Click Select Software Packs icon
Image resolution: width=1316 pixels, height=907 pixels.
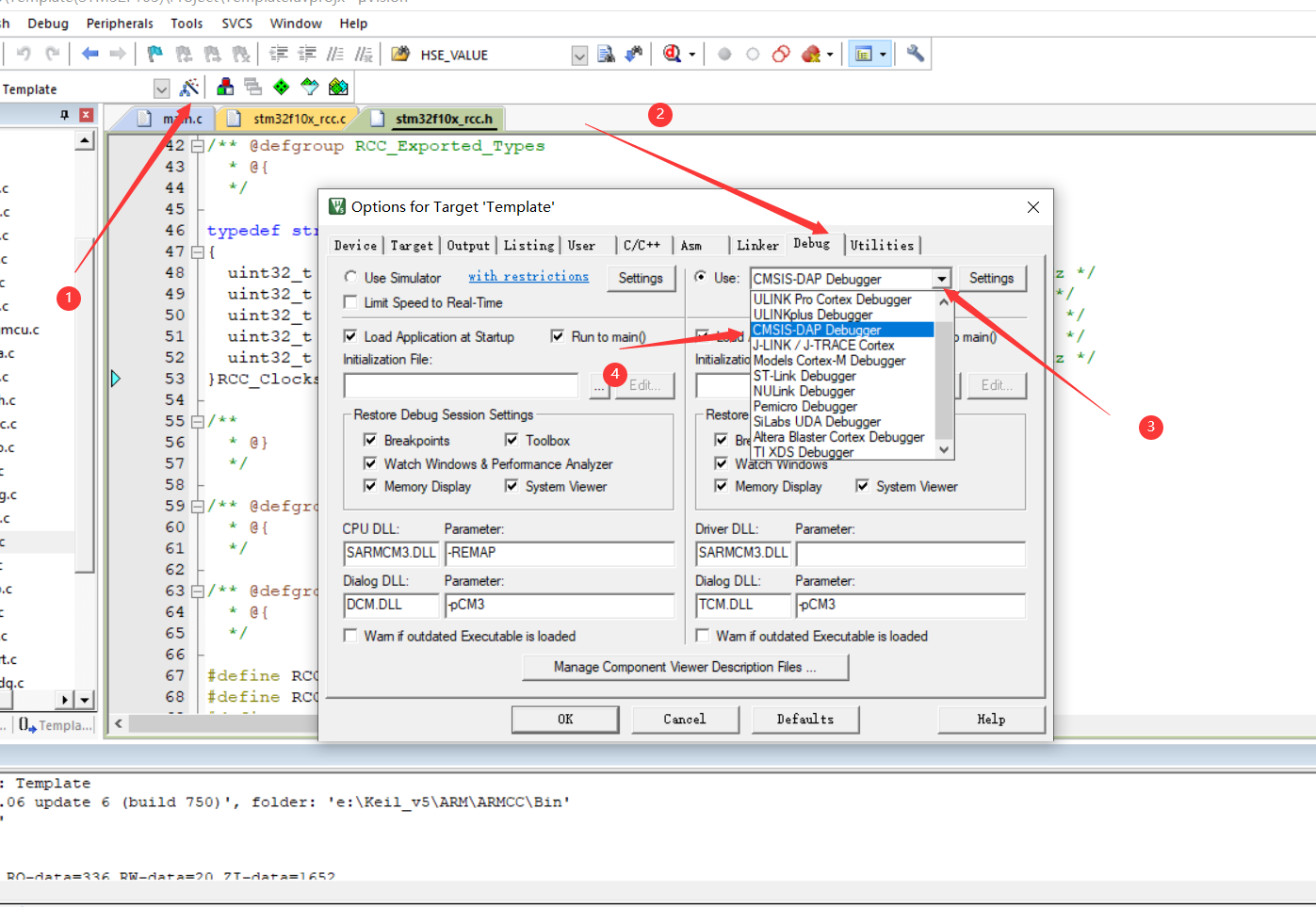click(x=310, y=88)
